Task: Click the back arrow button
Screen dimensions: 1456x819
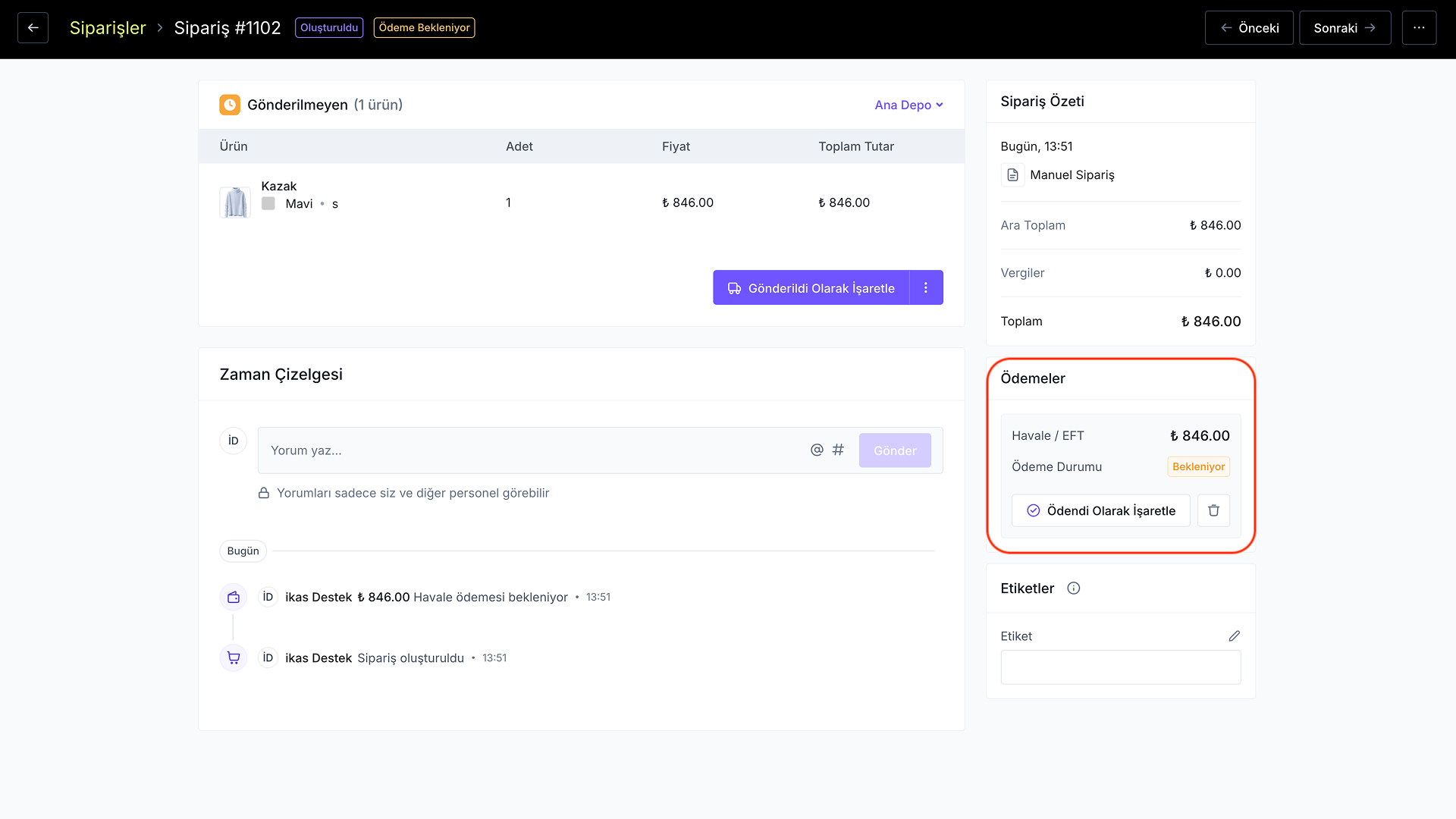Action: (33, 27)
